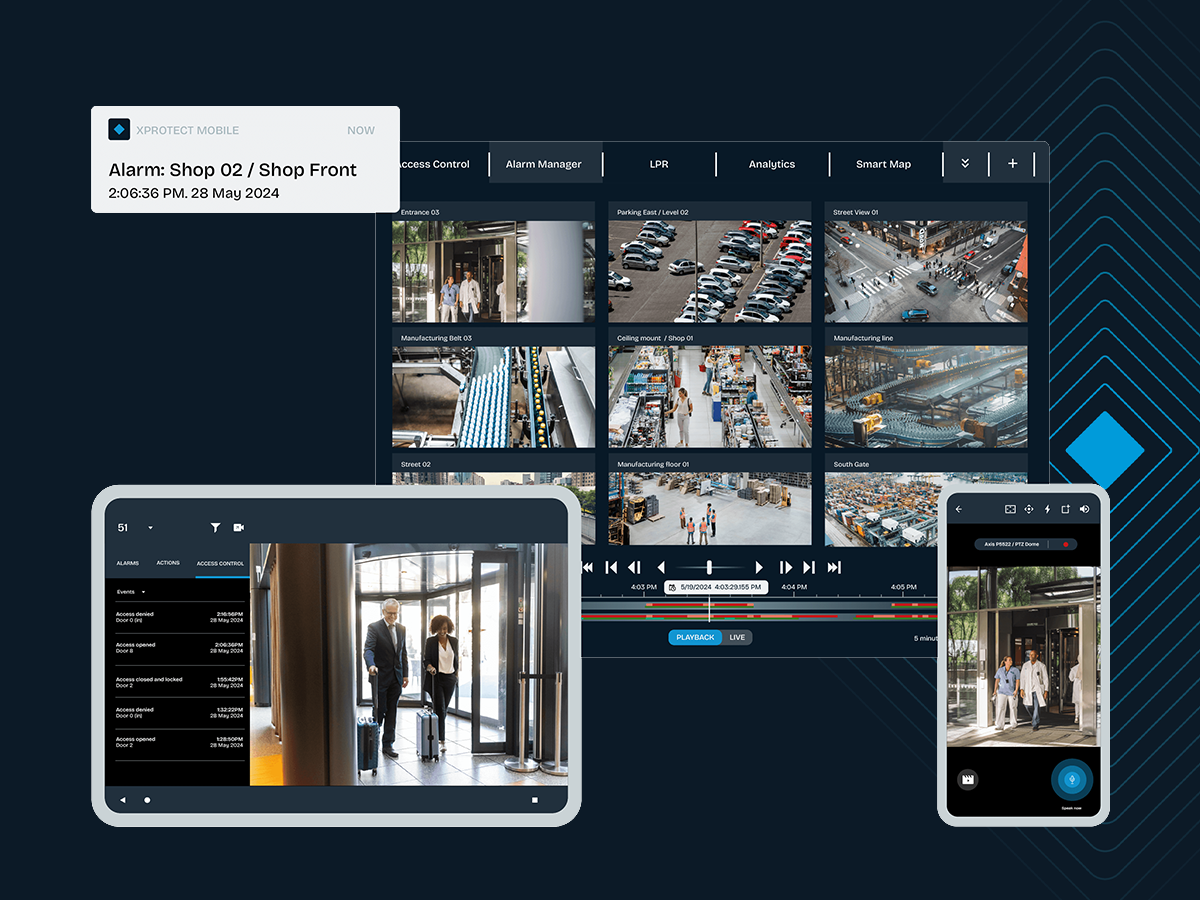Viewport: 1200px width, 900px height.
Task: Tap the lightning actions icon on the phone
Action: coord(1047,509)
